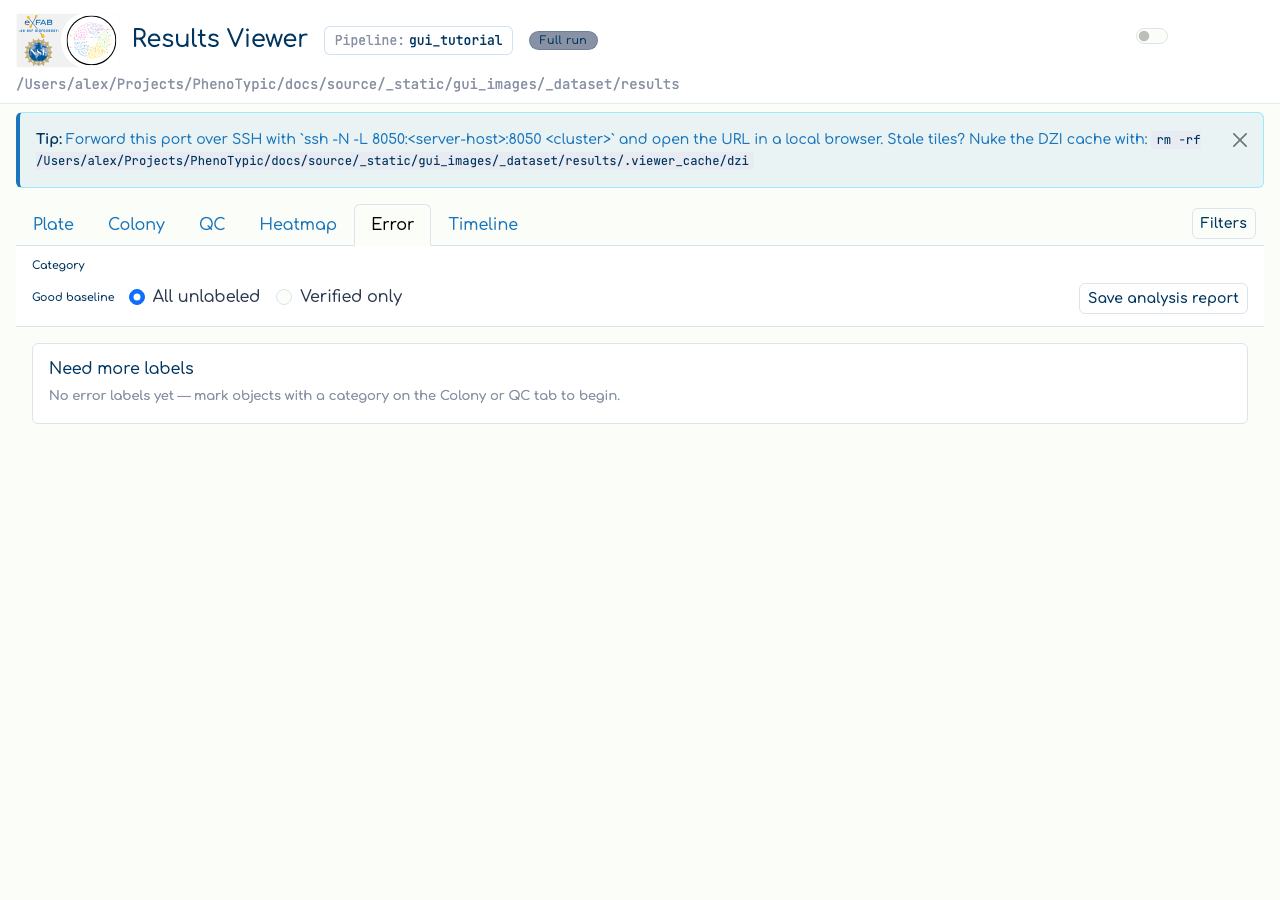Click the Results Viewer title
Image resolution: width=1280 pixels, height=900 pixels.
pos(220,39)
